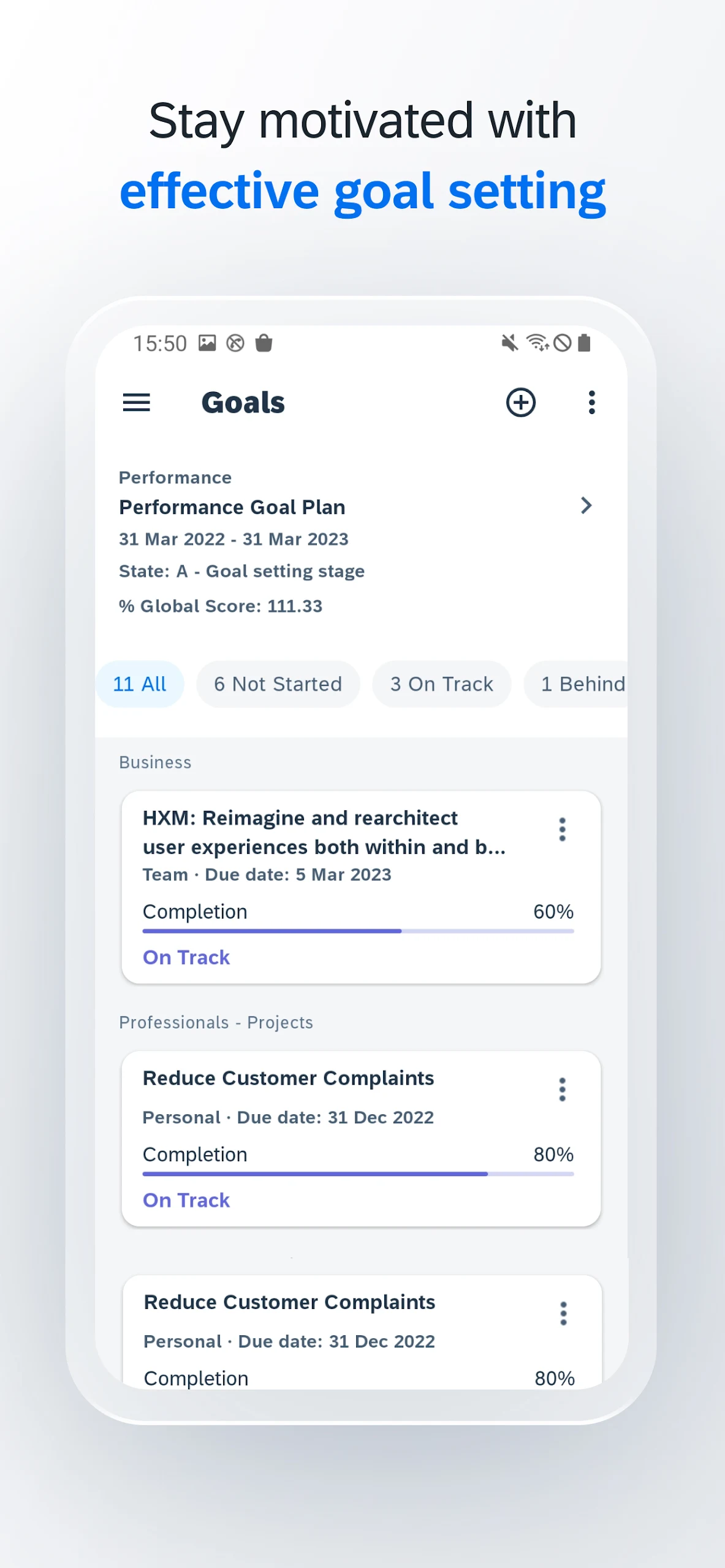This screenshot has height=1568, width=725.
Task: Filter goals by 6 Not Started
Action: click(x=278, y=684)
